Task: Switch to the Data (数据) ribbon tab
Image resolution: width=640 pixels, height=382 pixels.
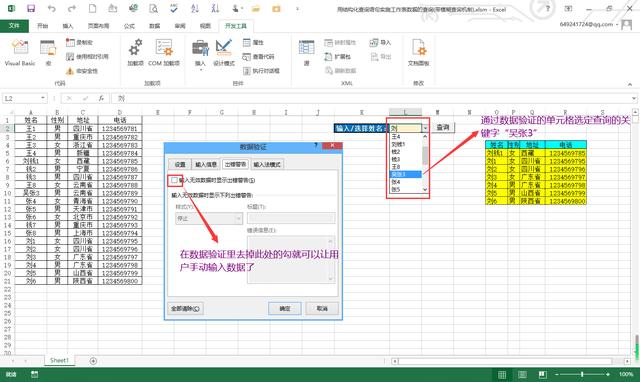Action: [x=155, y=26]
